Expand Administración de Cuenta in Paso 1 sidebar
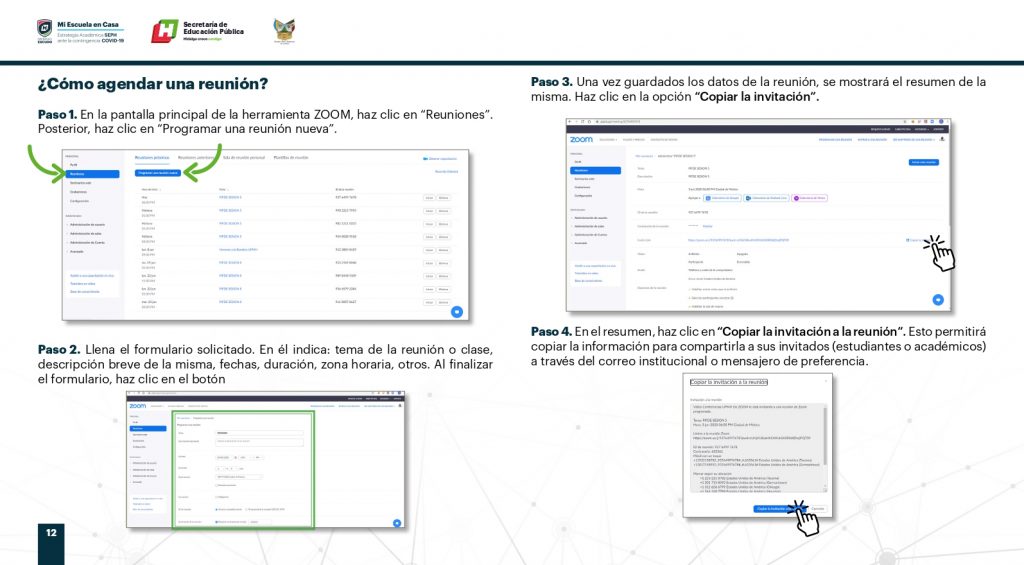The image size is (1024, 565). 88,242
